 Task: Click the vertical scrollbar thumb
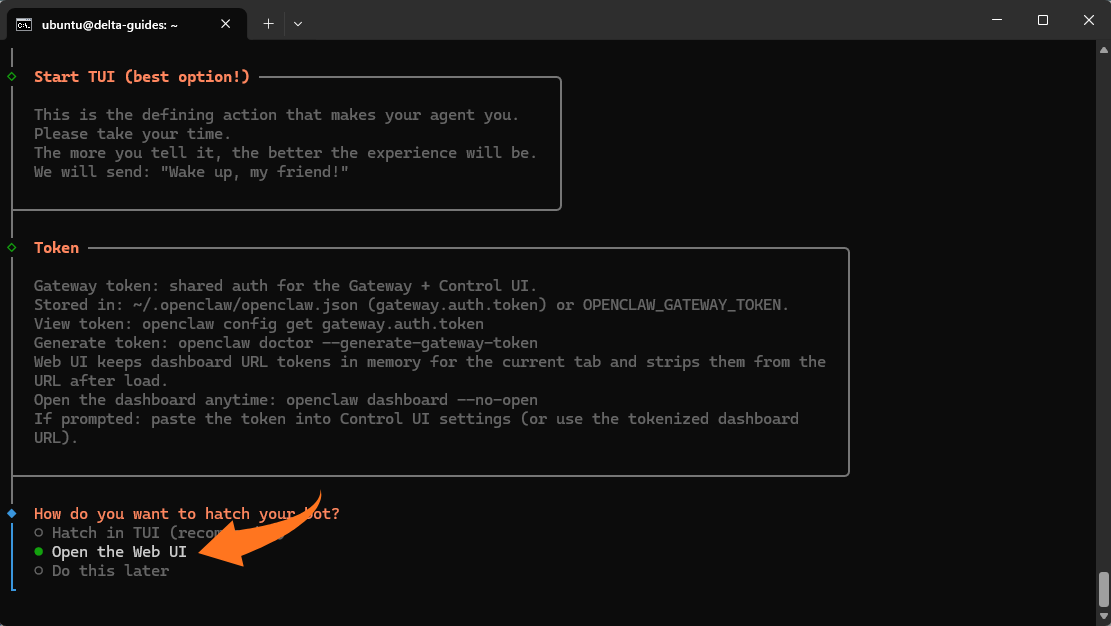(x=1103, y=589)
